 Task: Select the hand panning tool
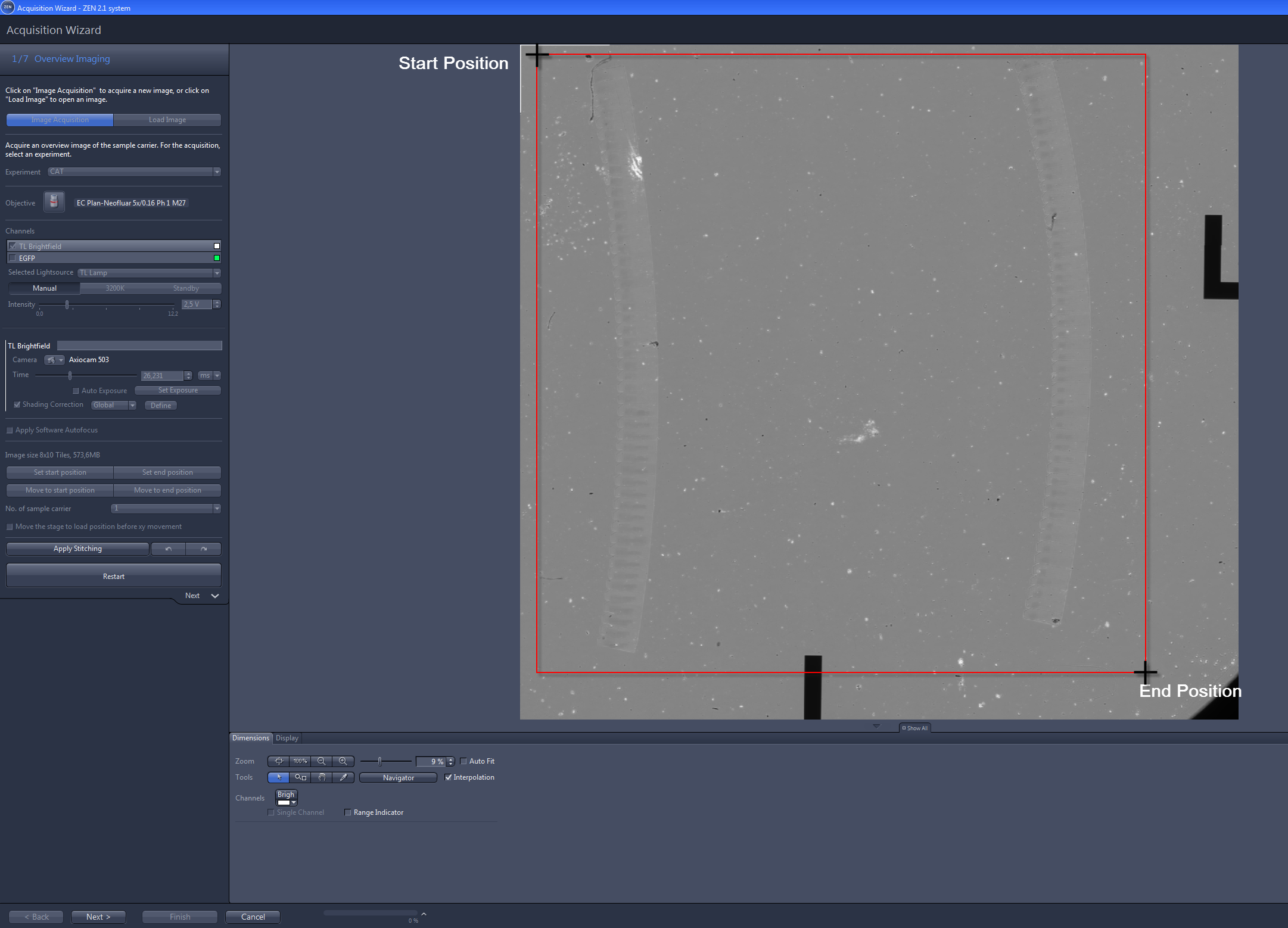point(321,777)
